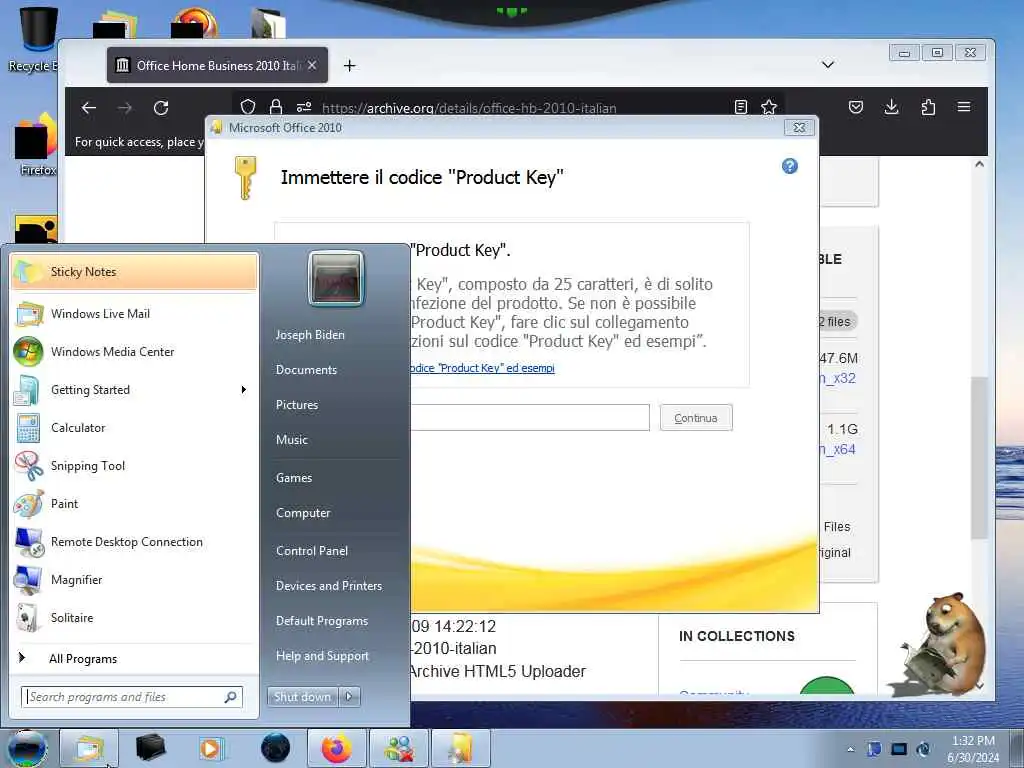Click the user account picture in Start menu
The image size is (1024, 768).
(x=336, y=278)
